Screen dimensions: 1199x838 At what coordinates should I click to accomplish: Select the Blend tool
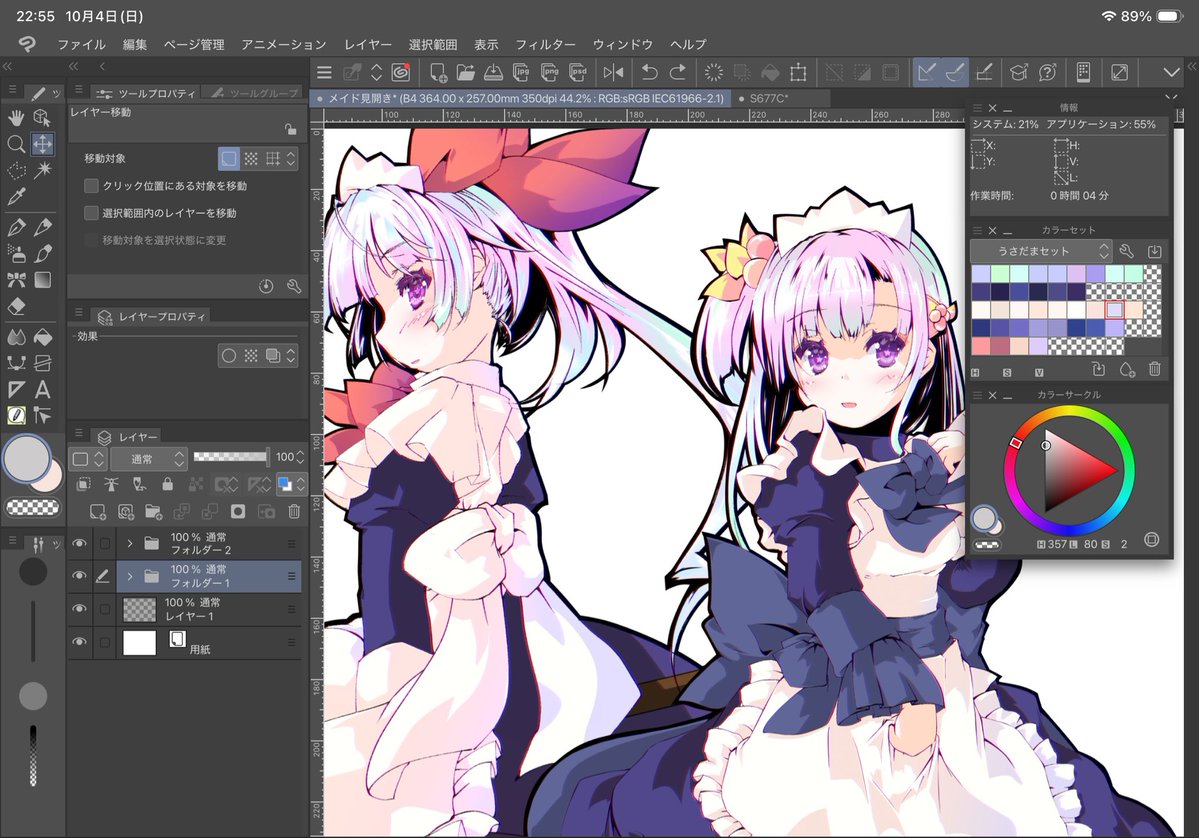[x=16, y=336]
